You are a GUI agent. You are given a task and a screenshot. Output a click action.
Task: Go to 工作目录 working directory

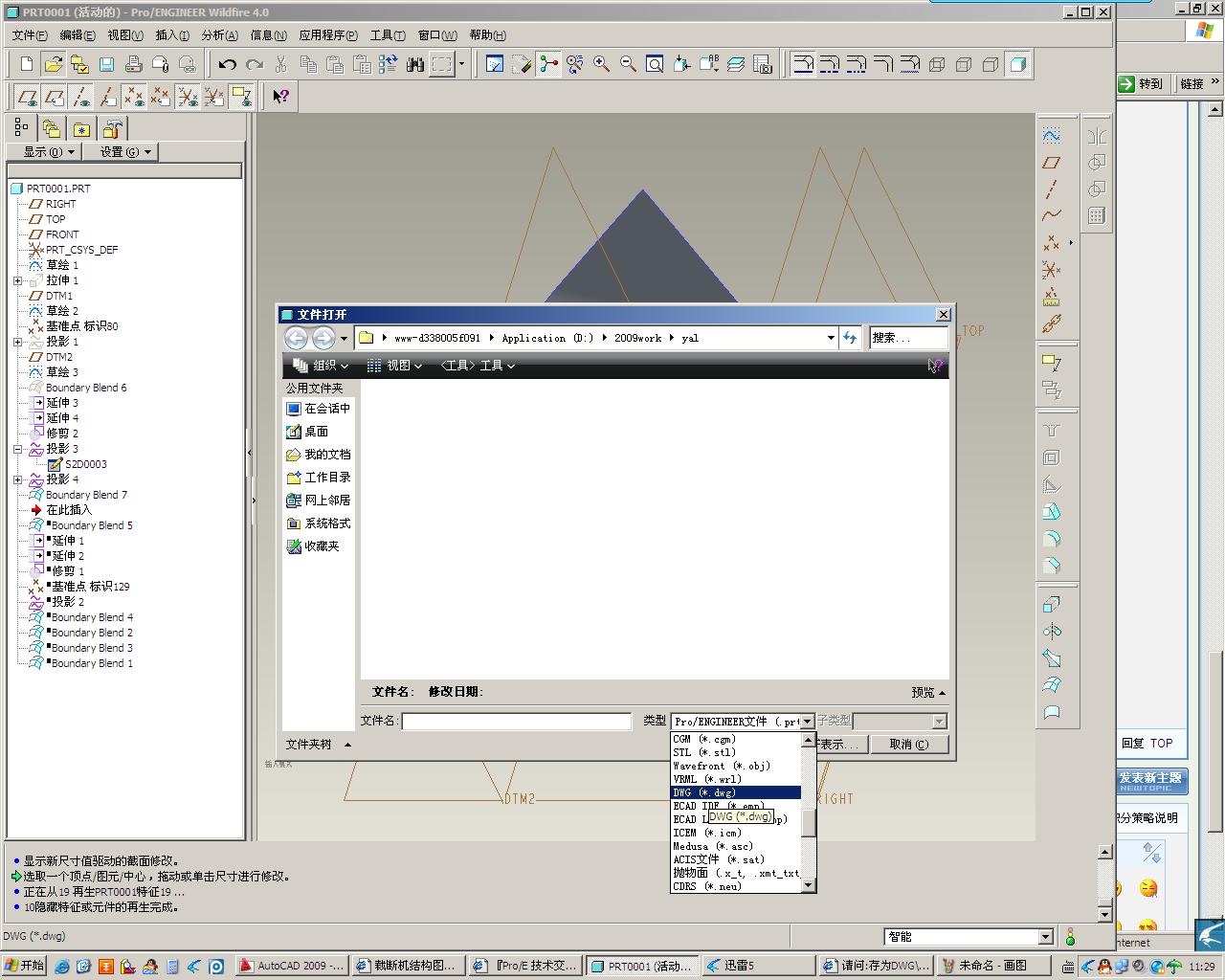tap(319, 478)
